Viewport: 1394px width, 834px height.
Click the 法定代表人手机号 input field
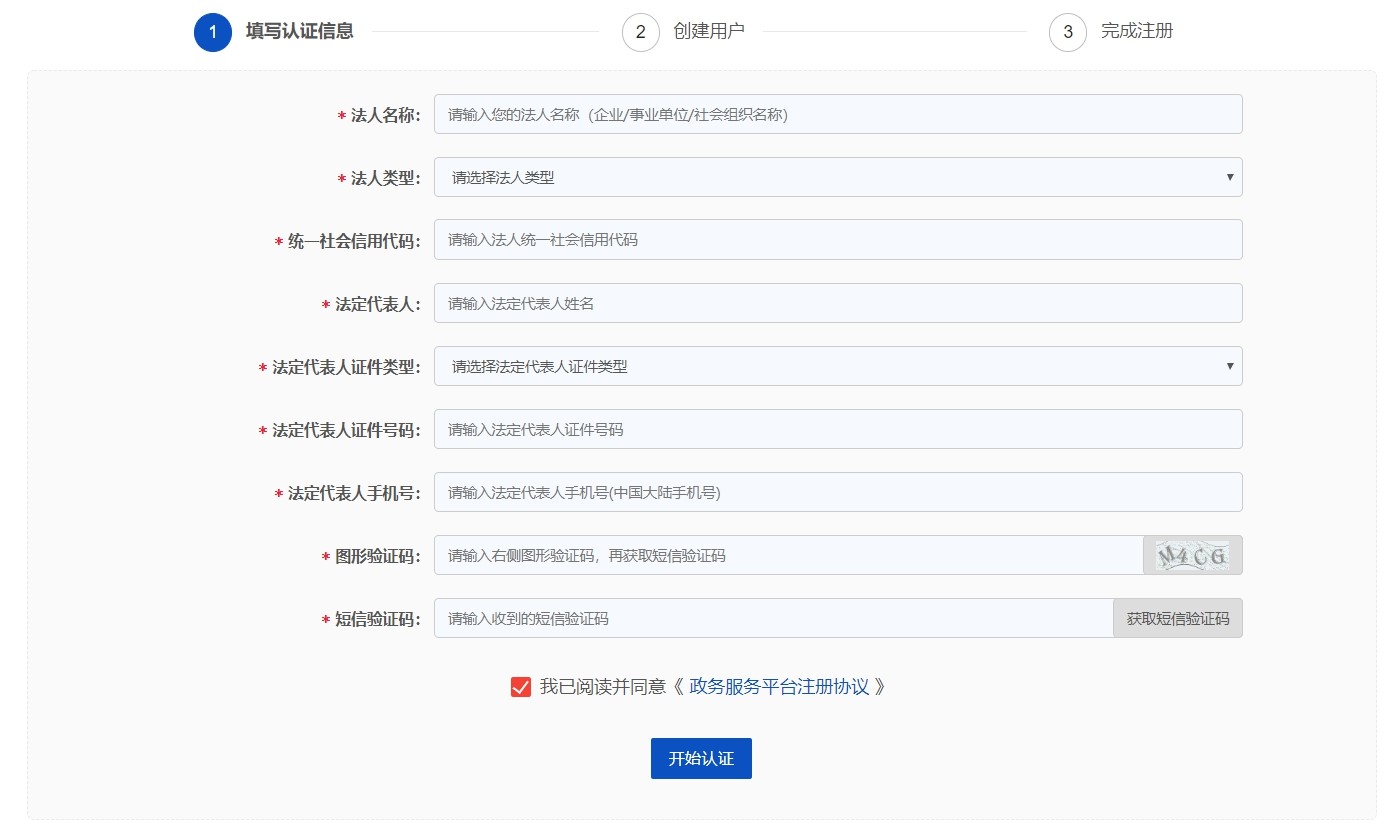point(838,492)
